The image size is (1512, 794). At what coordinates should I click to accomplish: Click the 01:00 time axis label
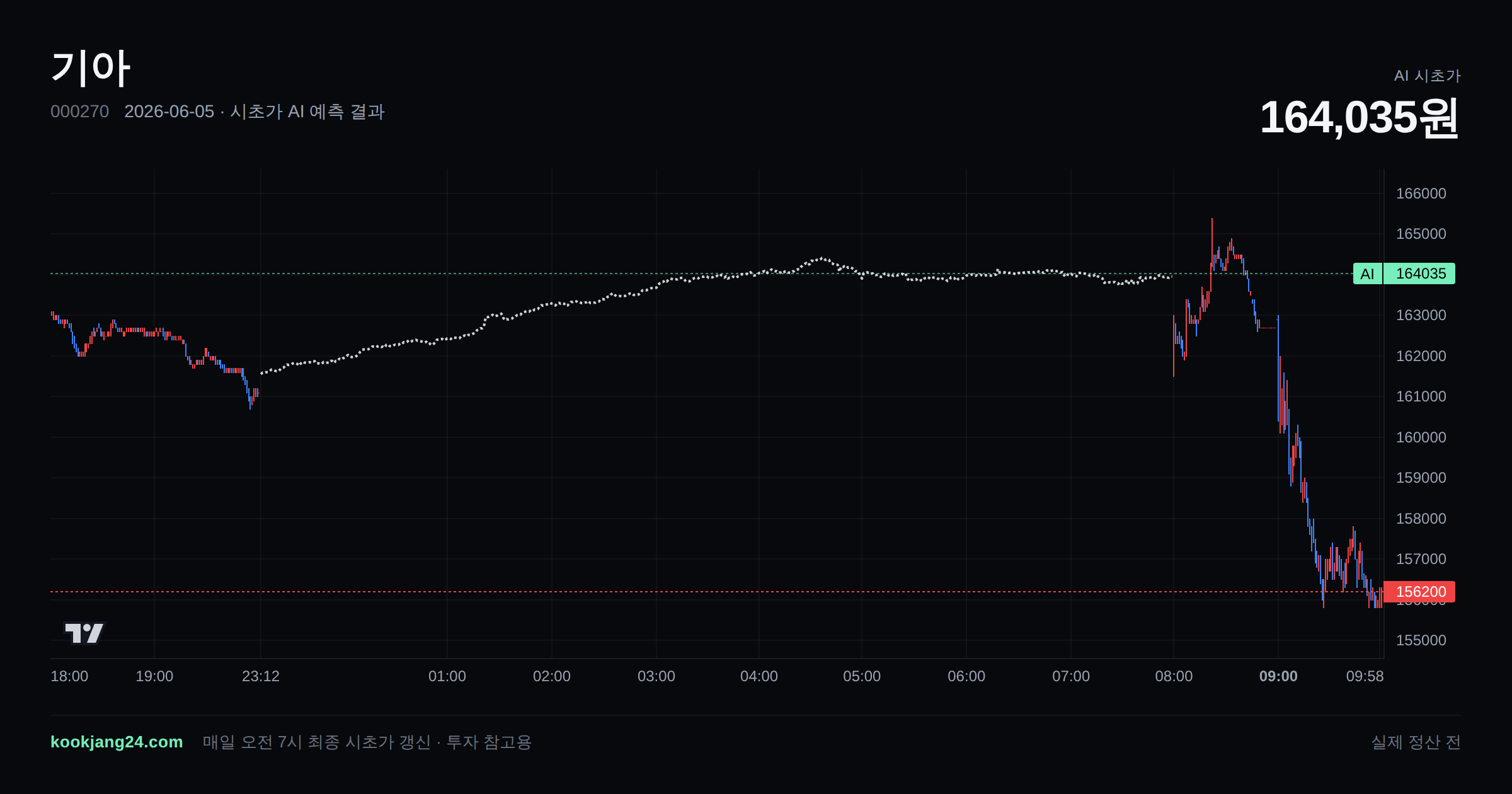tap(447, 676)
